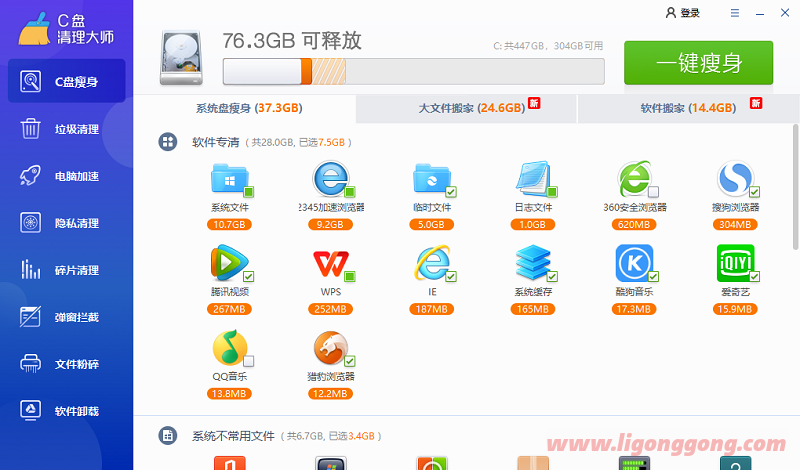
Task: Open the 电脑加速 rocket icon
Action: (x=30, y=176)
